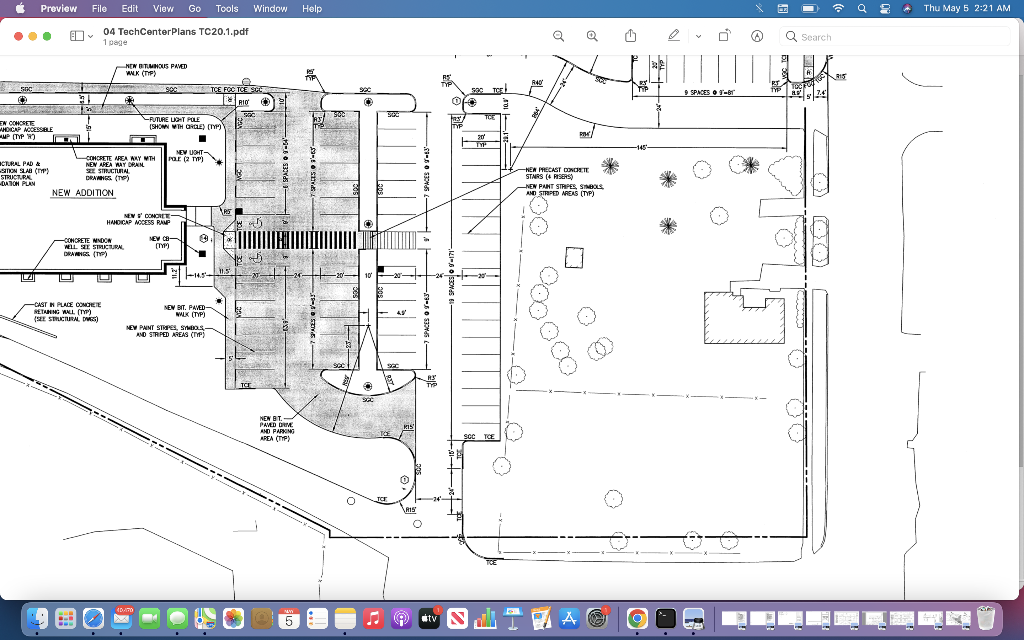Expand the markup options chevron
This screenshot has width=1024, height=640.
coord(698,37)
